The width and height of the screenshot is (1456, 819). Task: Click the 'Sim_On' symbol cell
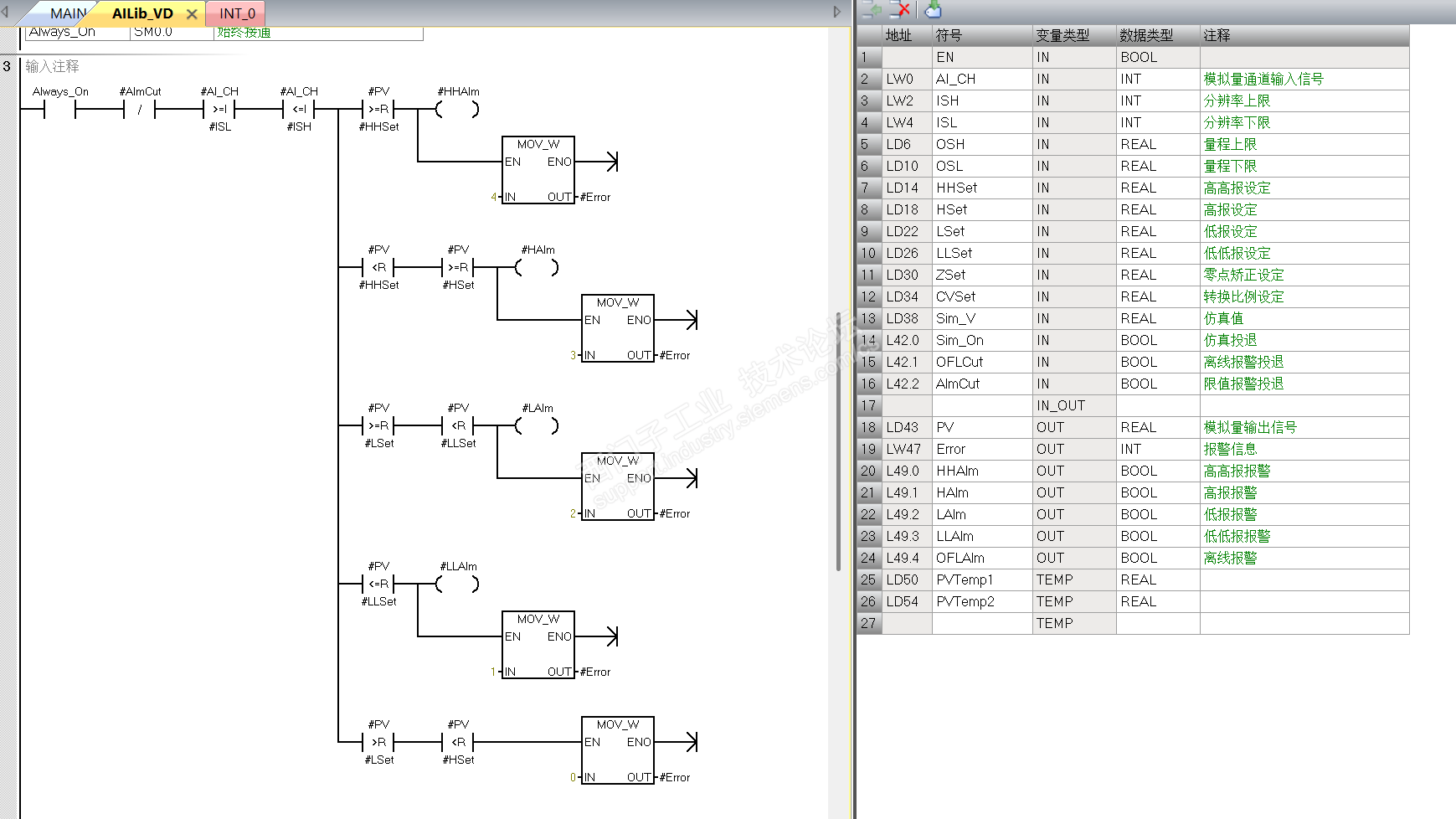982,340
